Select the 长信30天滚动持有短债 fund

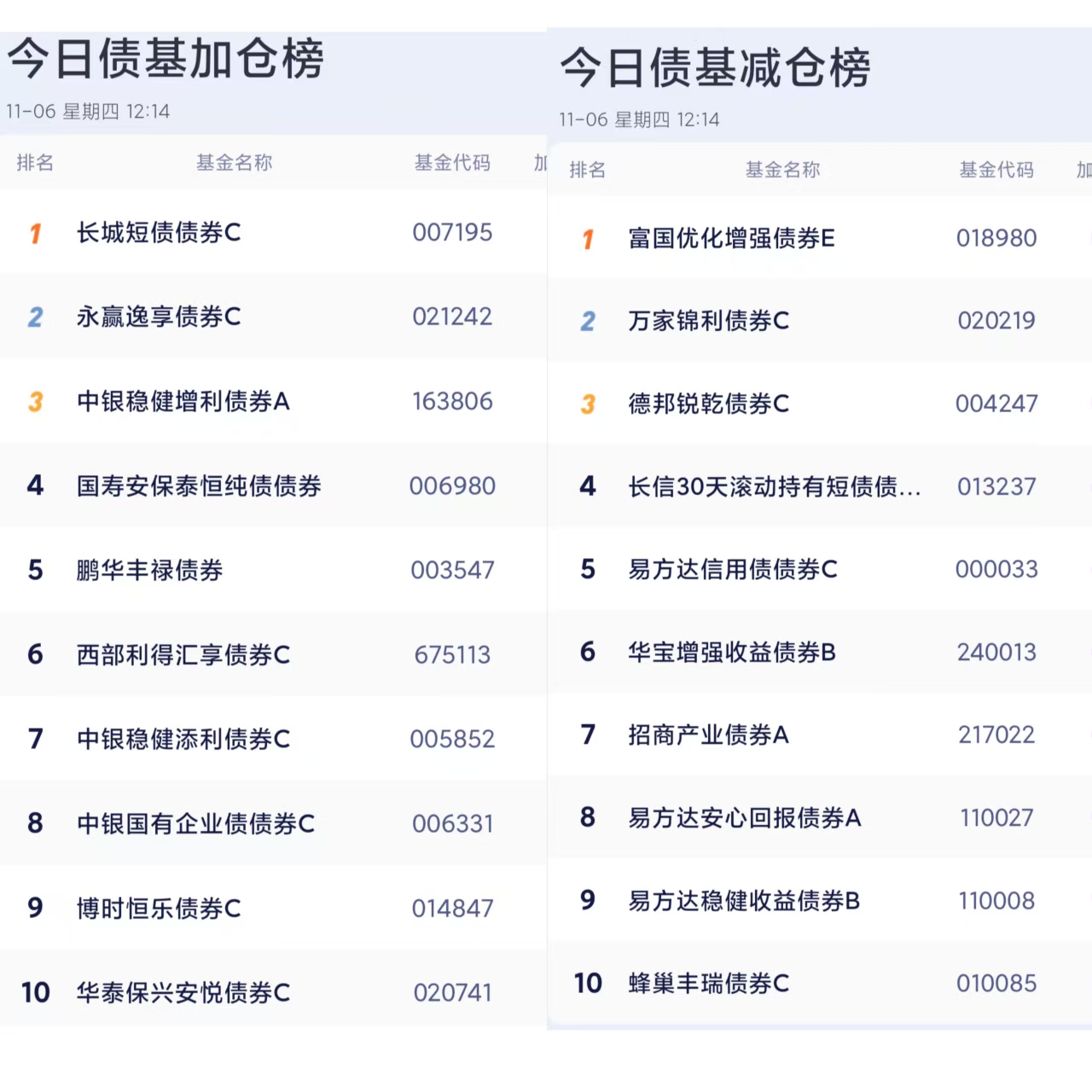coord(774,487)
